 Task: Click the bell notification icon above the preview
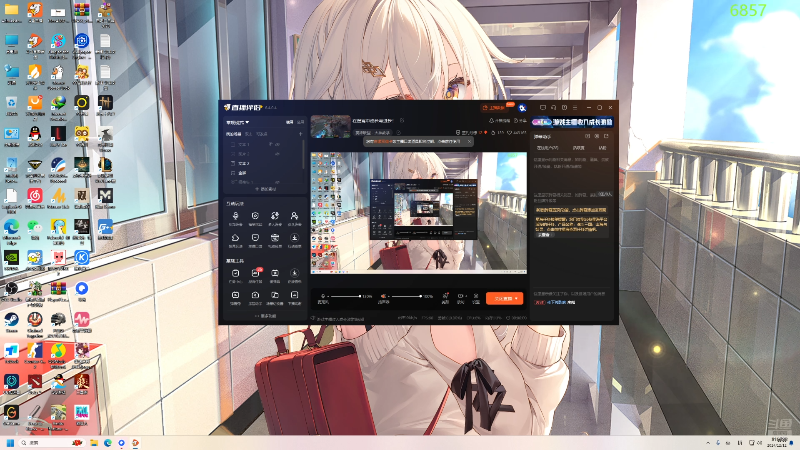coord(491,121)
